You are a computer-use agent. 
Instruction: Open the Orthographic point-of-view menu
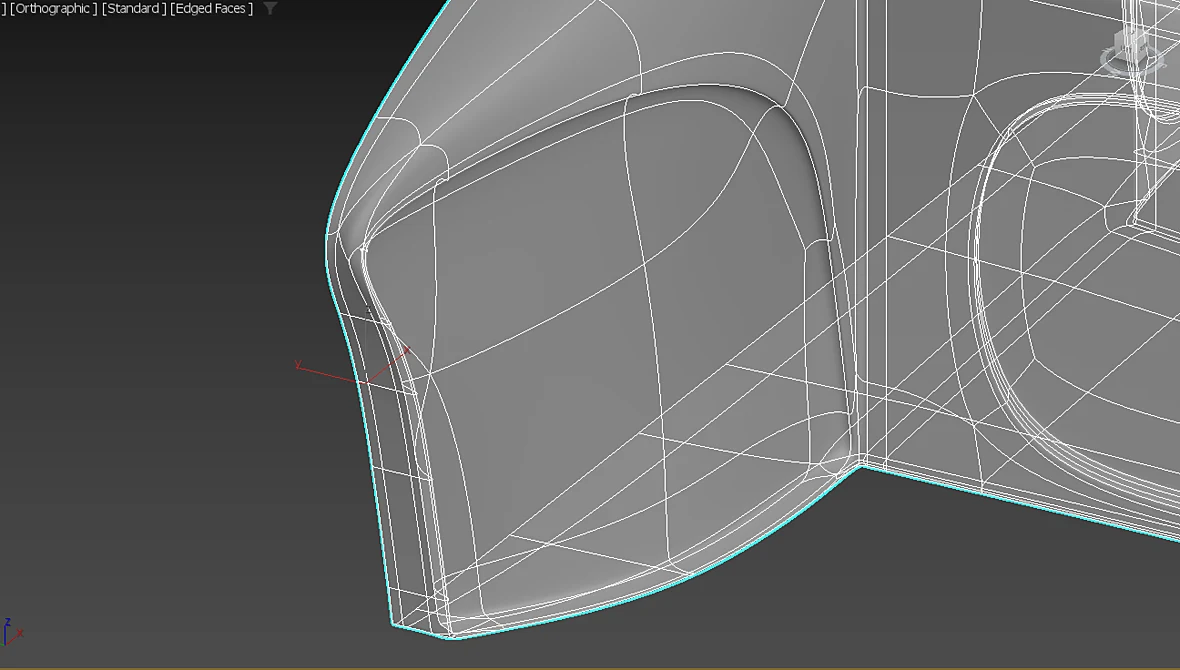coord(53,8)
